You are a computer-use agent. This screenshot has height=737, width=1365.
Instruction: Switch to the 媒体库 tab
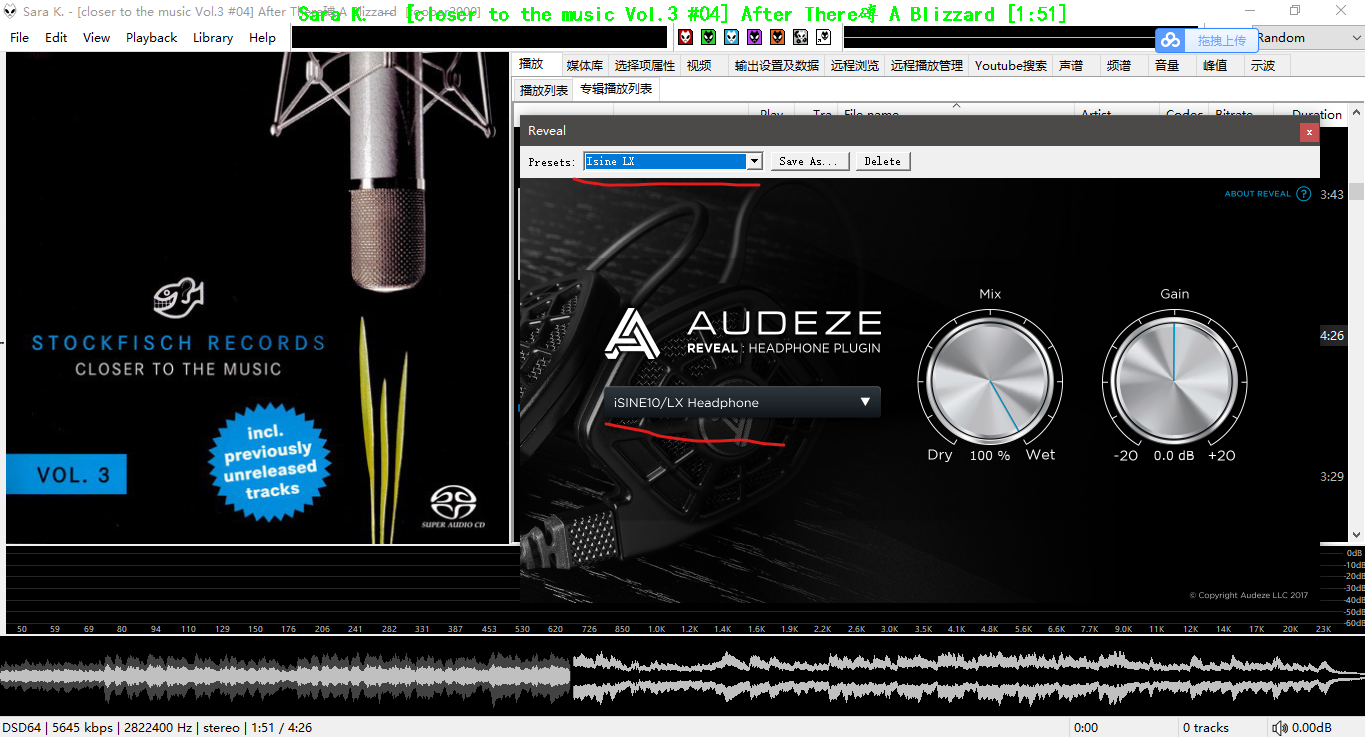point(584,65)
